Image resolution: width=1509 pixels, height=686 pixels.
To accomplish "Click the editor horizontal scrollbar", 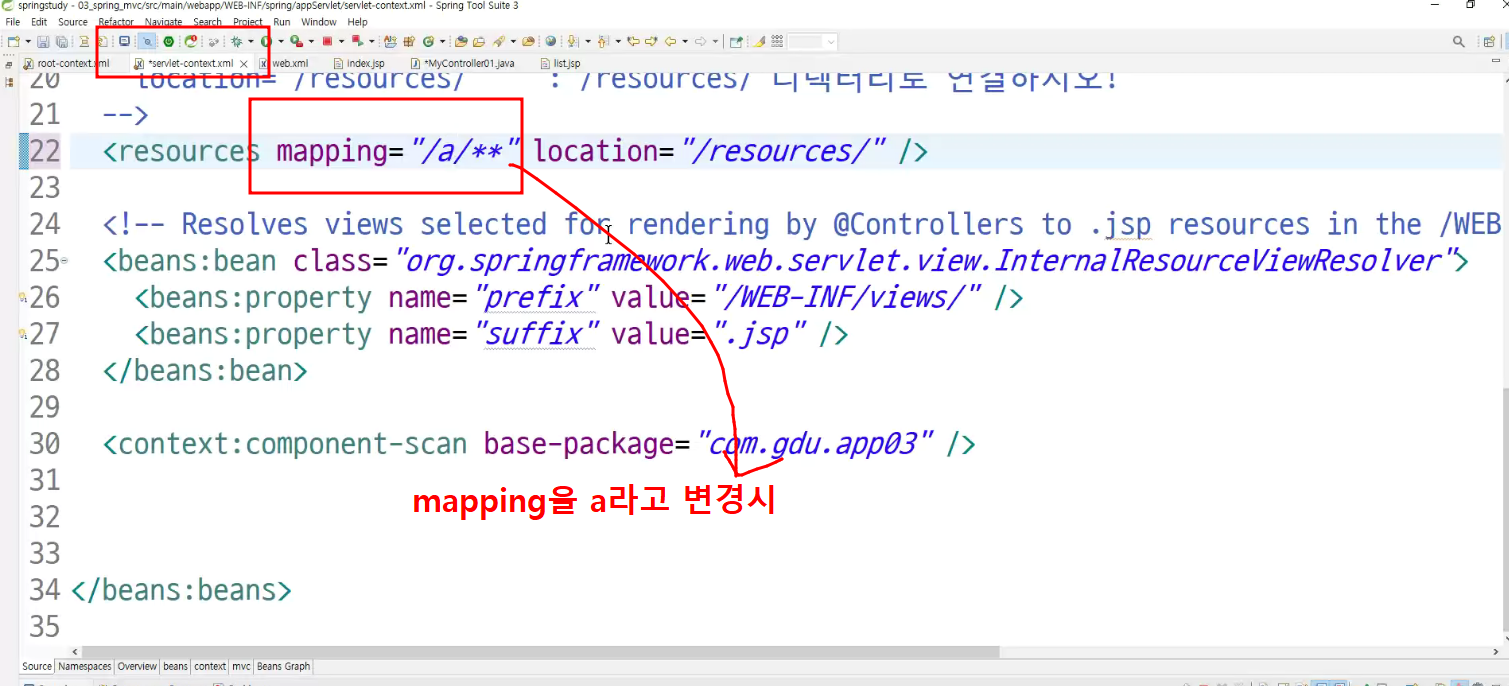I will pyautogui.click(x=540, y=651).
